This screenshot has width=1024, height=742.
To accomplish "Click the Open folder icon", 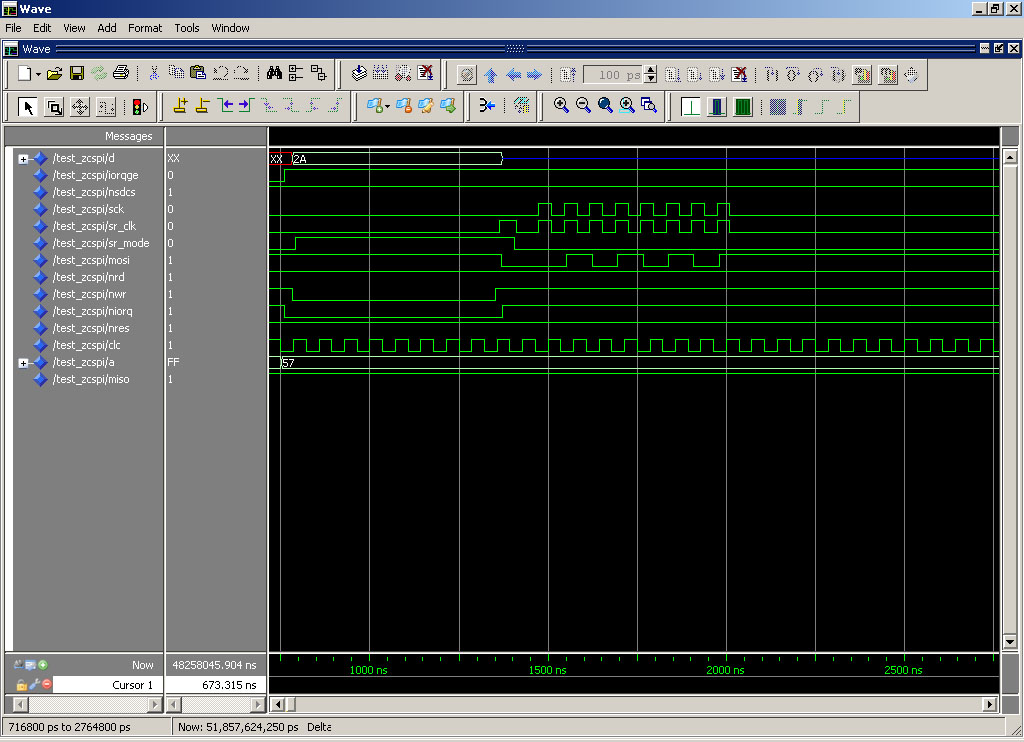I will 55,74.
